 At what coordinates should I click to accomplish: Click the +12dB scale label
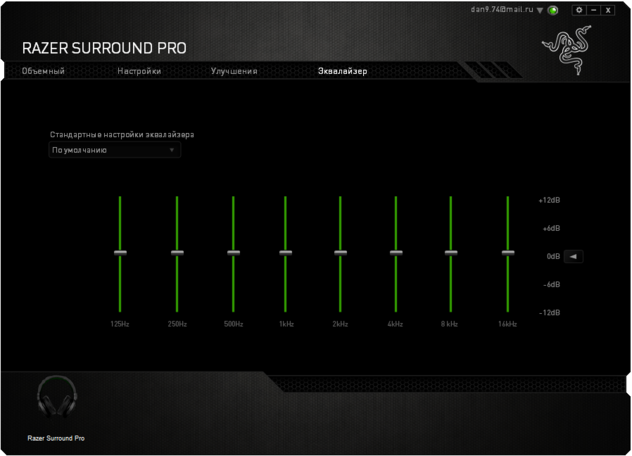(549, 200)
